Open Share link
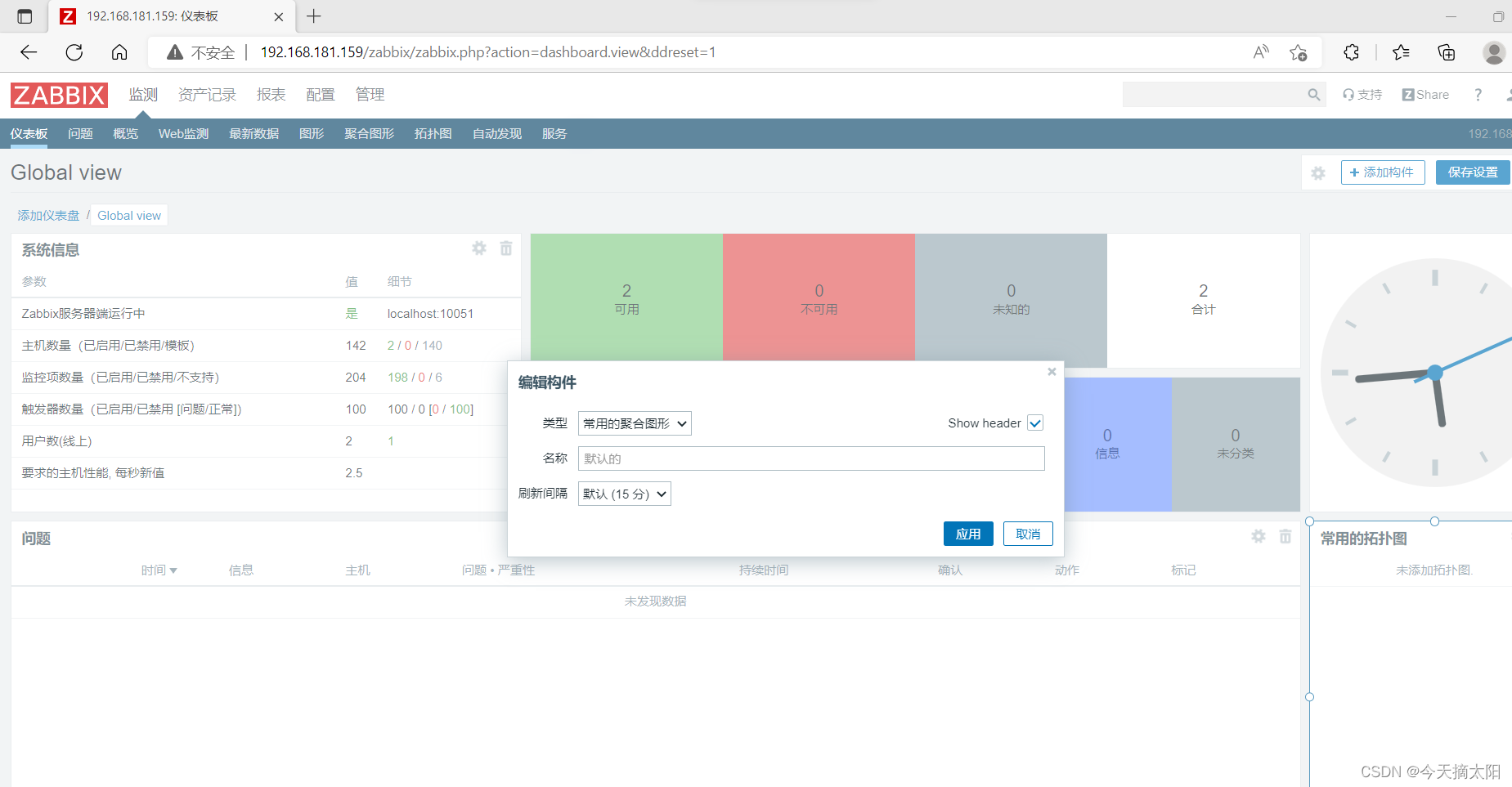 1425,95
